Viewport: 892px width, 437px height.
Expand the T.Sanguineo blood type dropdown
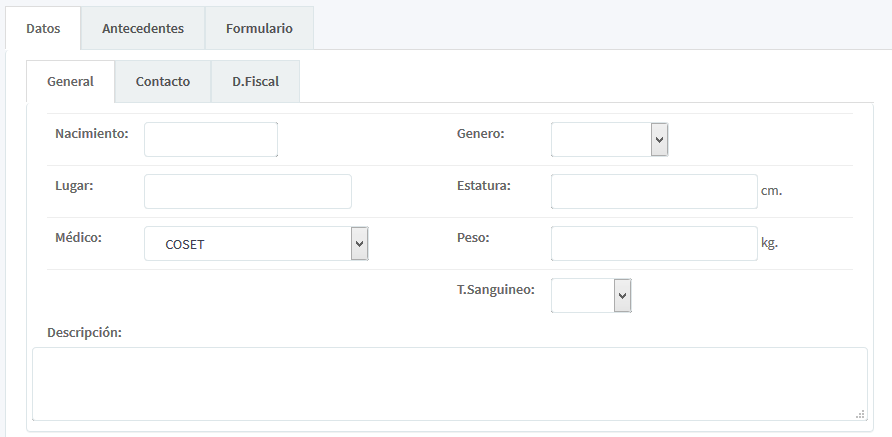(591, 295)
